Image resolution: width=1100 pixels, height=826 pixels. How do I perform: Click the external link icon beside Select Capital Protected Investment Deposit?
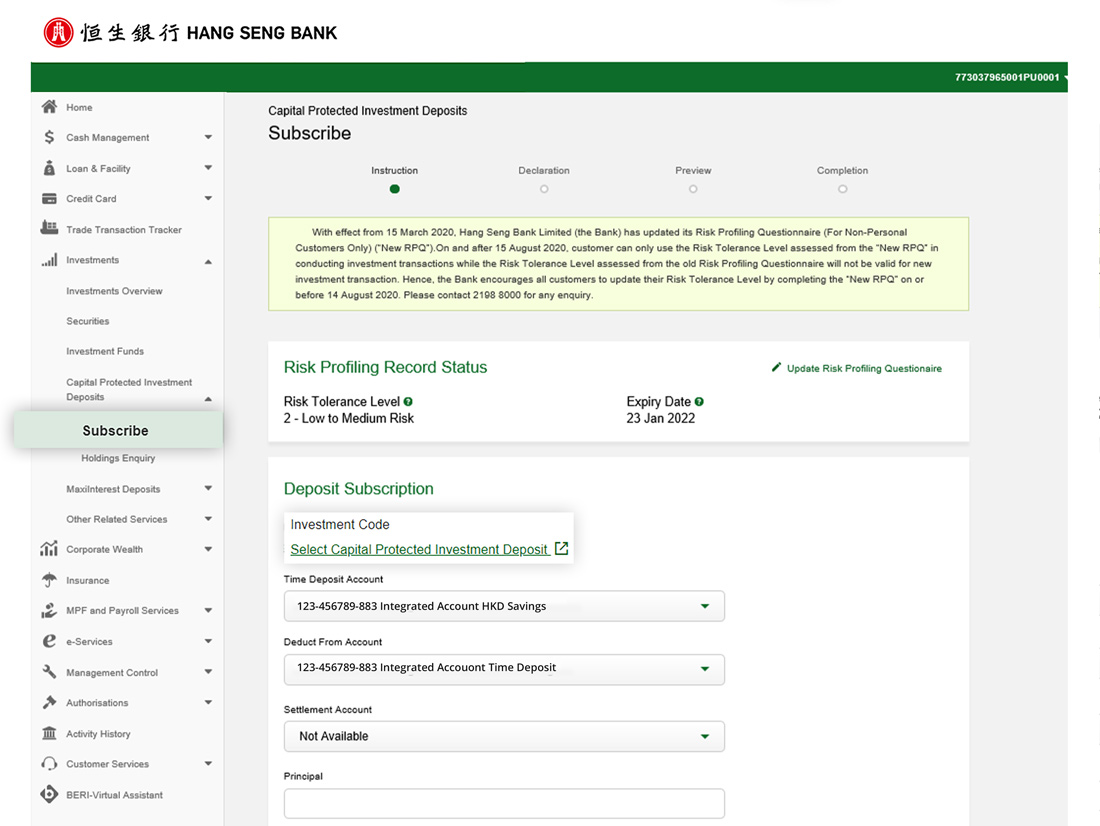(561, 548)
